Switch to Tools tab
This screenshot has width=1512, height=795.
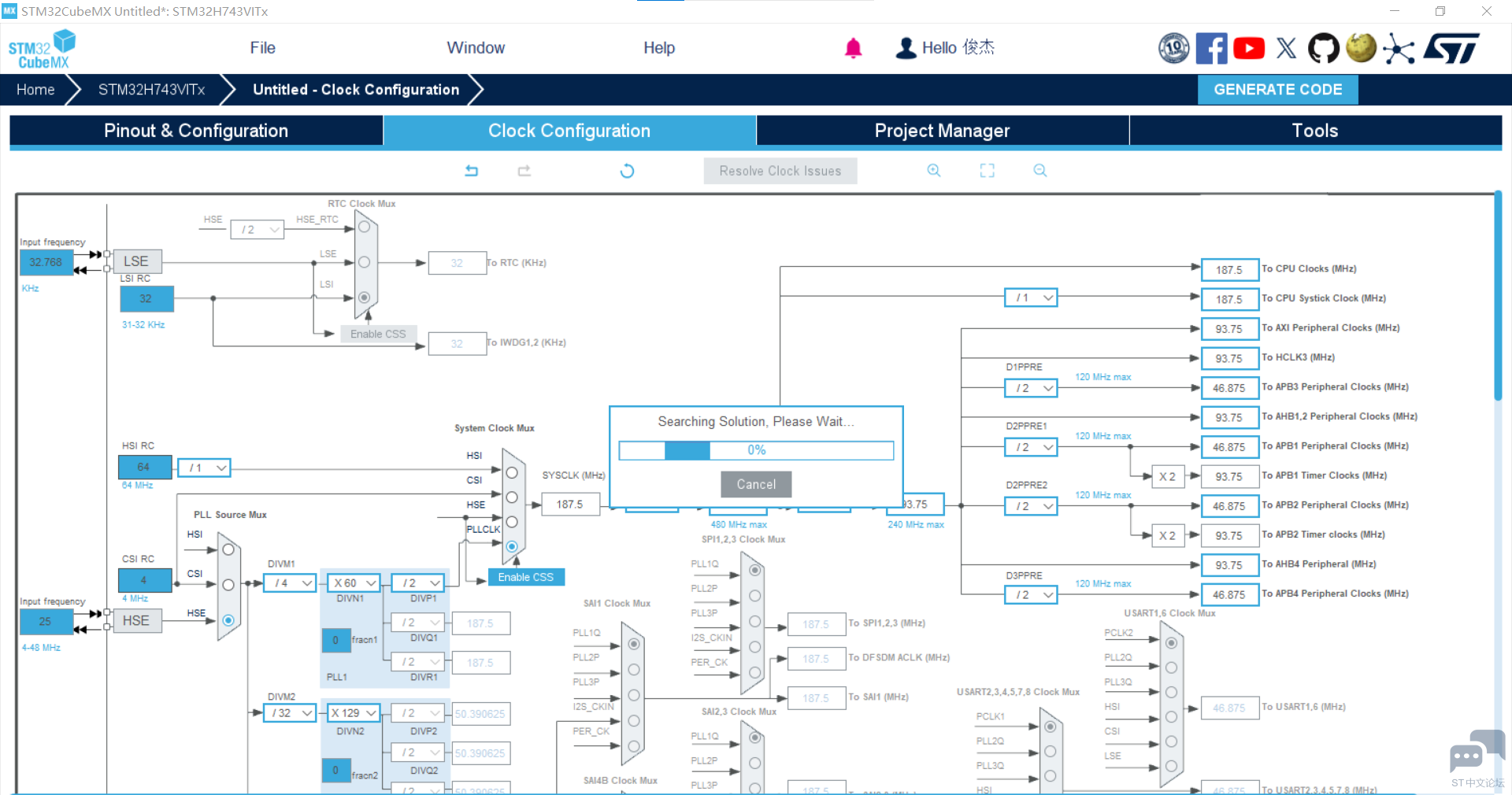coord(1315,131)
